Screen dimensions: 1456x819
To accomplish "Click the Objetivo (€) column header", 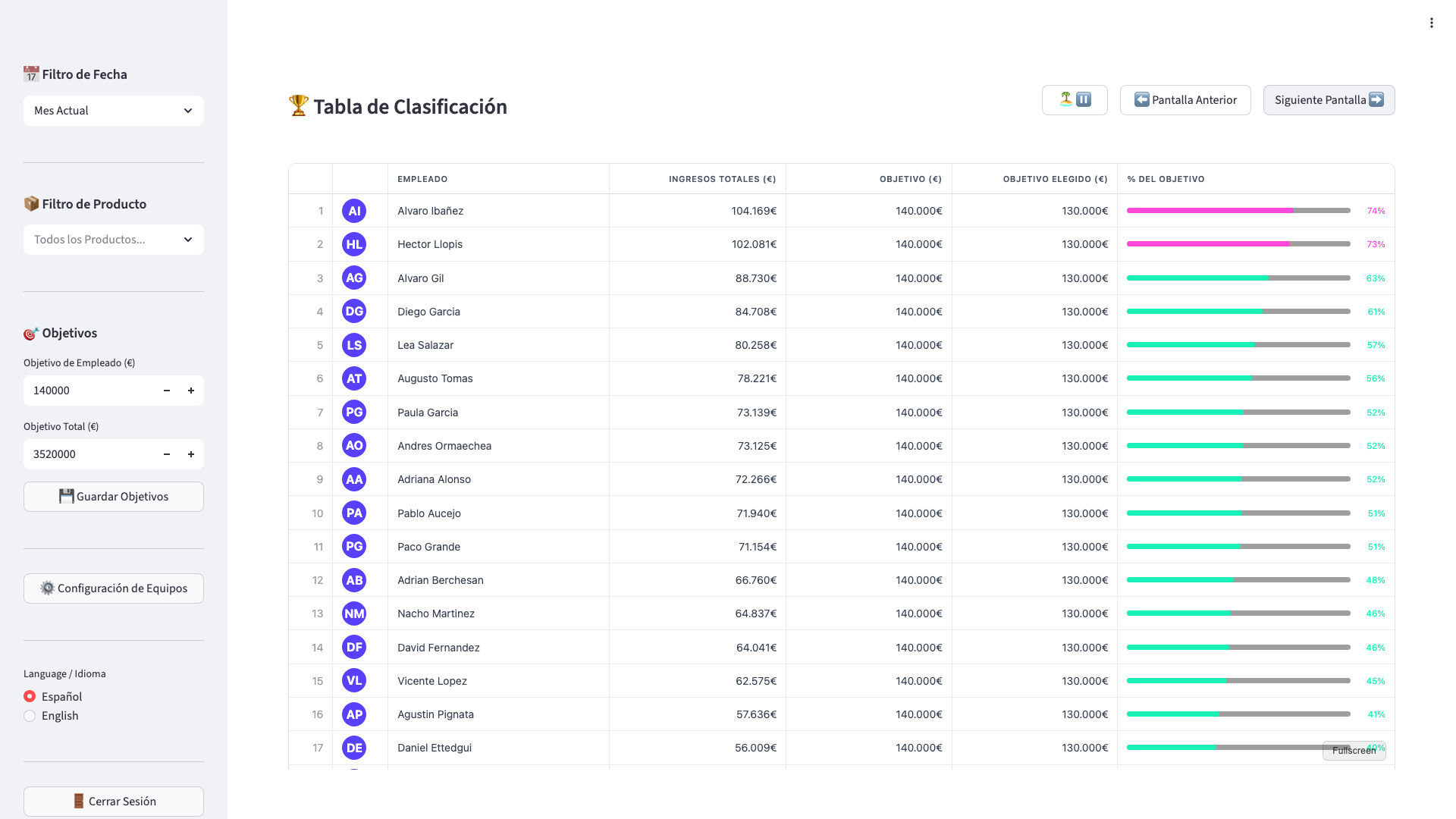I will [869, 179].
